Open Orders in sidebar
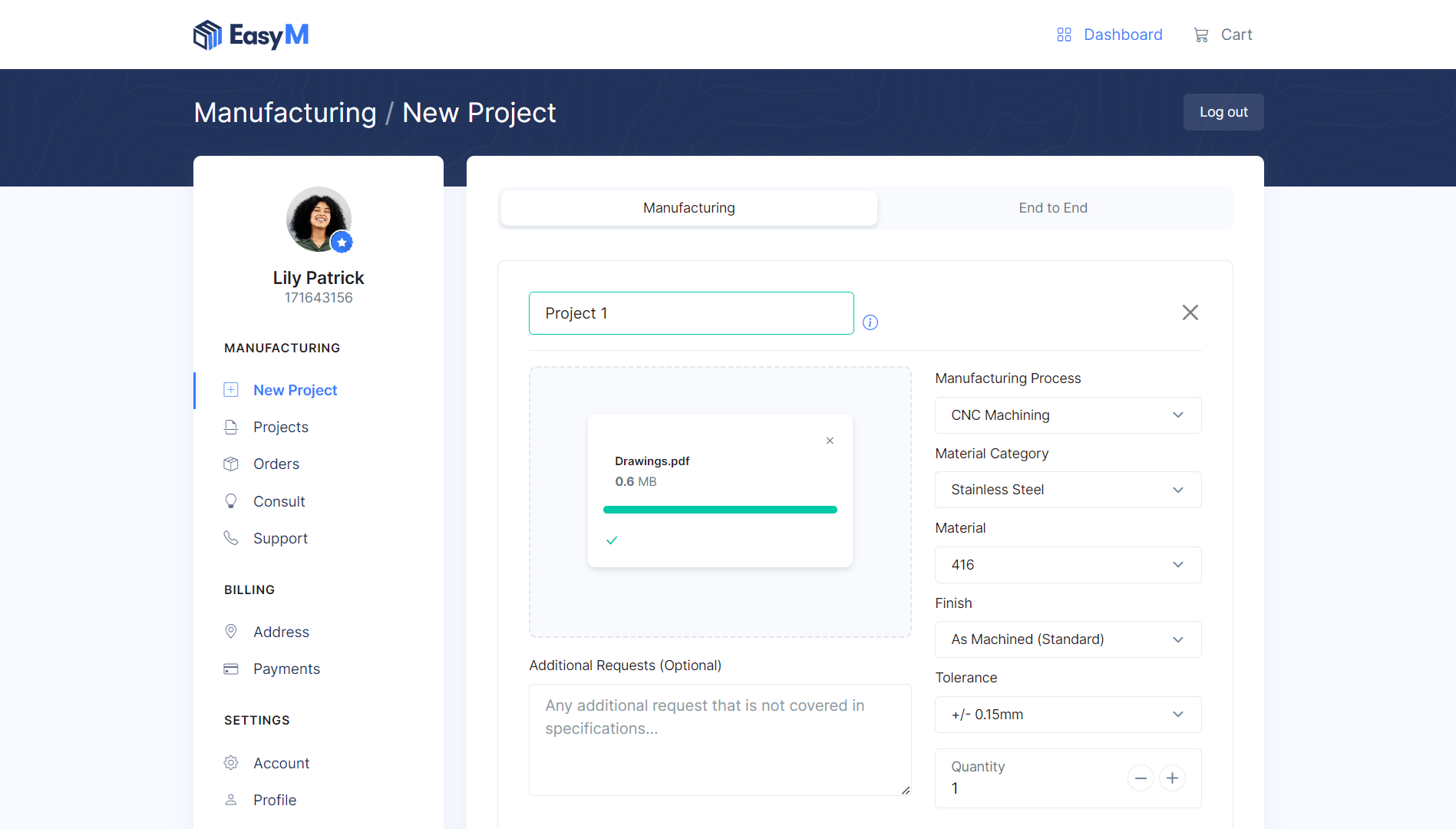This screenshot has width=1456, height=829. tap(276, 464)
